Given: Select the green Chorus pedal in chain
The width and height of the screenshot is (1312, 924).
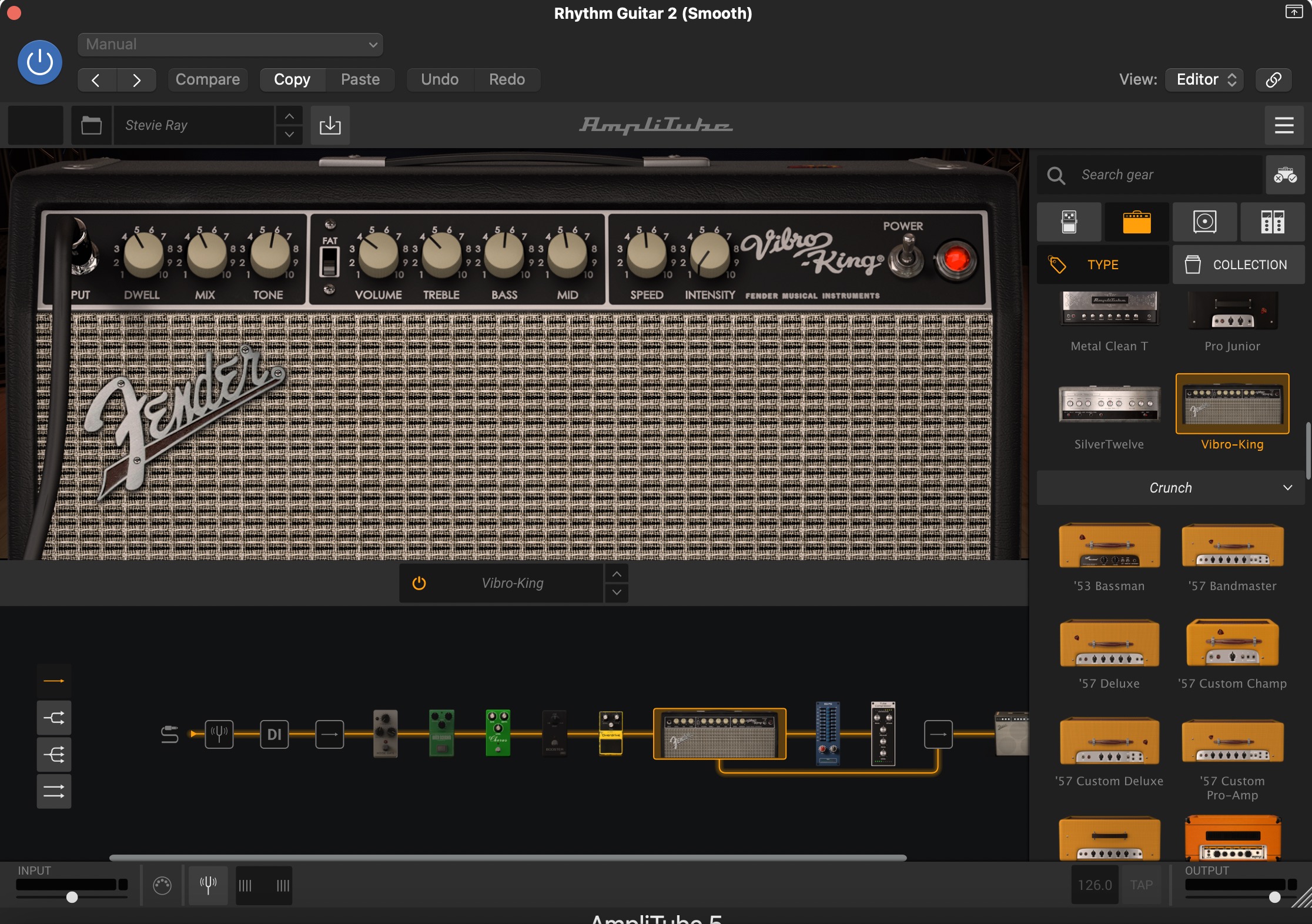Looking at the screenshot, I should coord(498,733).
